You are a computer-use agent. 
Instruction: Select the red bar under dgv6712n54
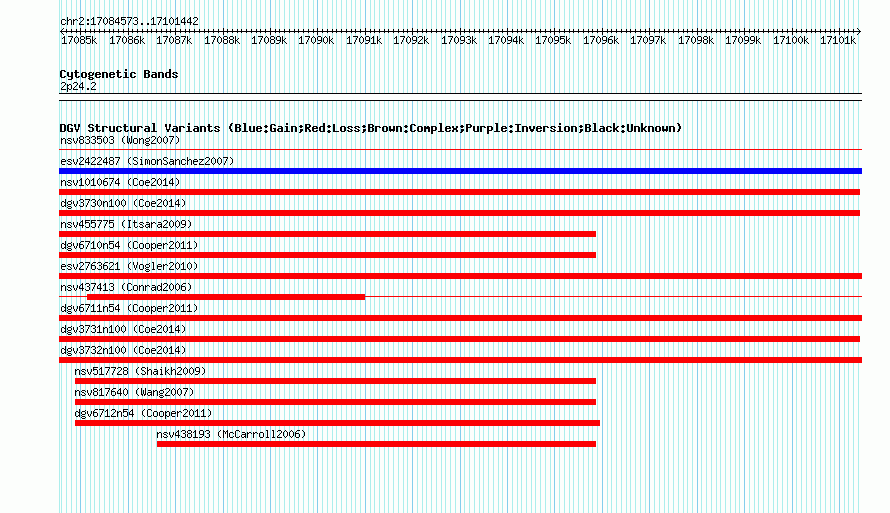(337, 423)
